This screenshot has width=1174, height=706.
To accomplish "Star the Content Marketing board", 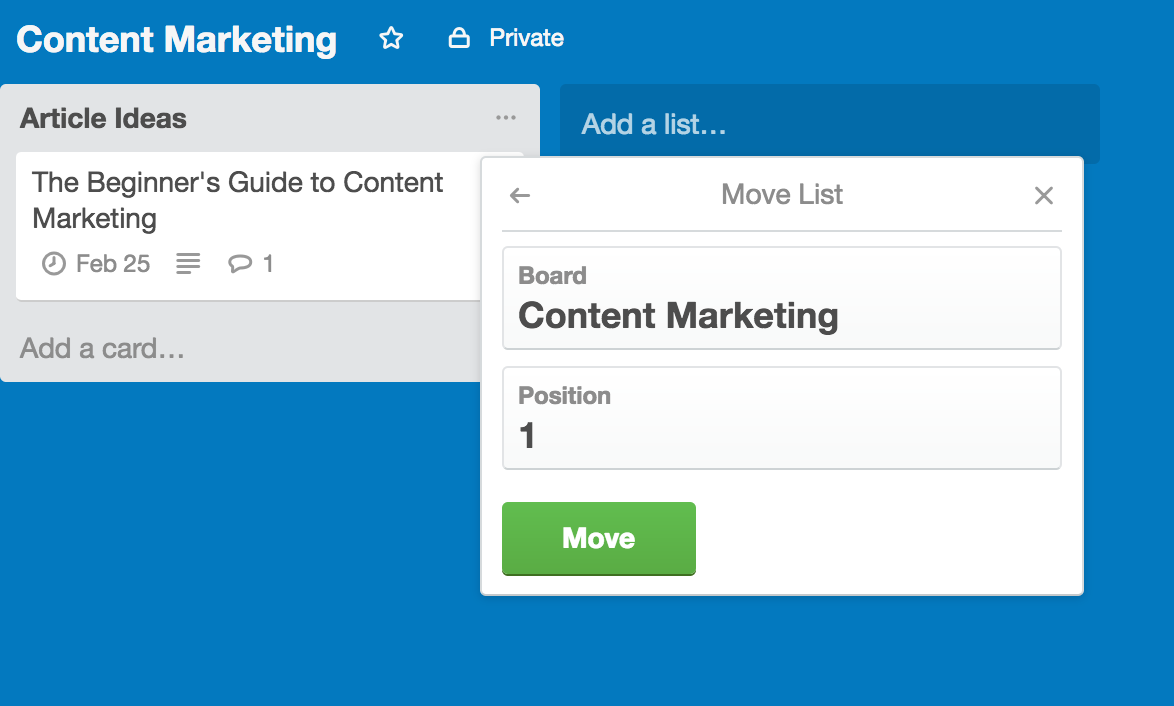I will (x=391, y=37).
